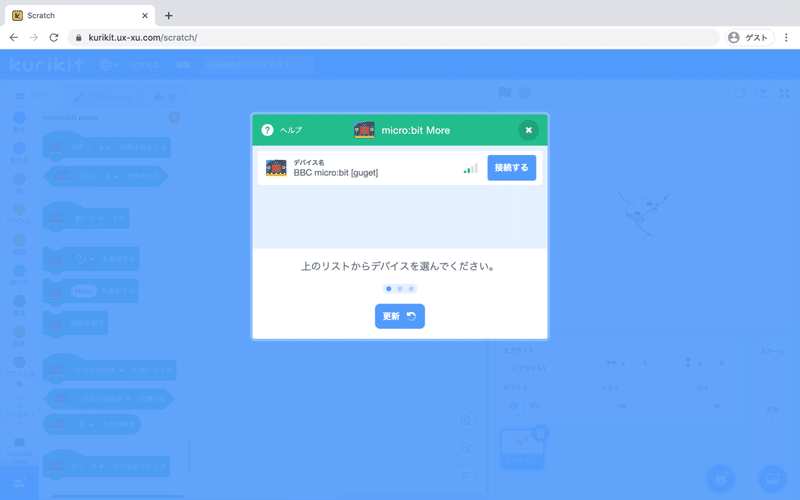Click the choose a backdrop button
The height and width of the screenshot is (500, 800).
coord(772,479)
